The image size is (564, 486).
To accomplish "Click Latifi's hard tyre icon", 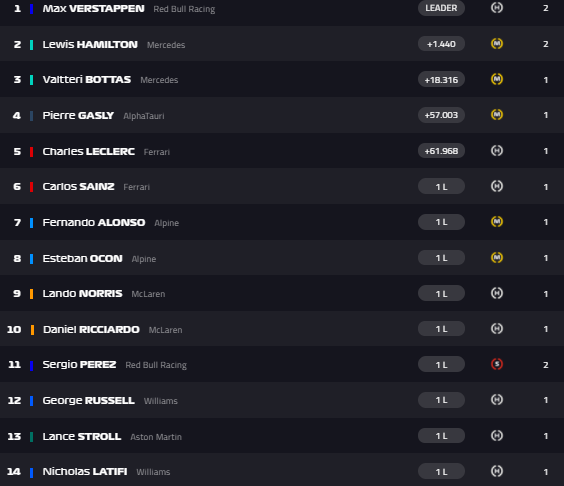I will tap(497, 471).
